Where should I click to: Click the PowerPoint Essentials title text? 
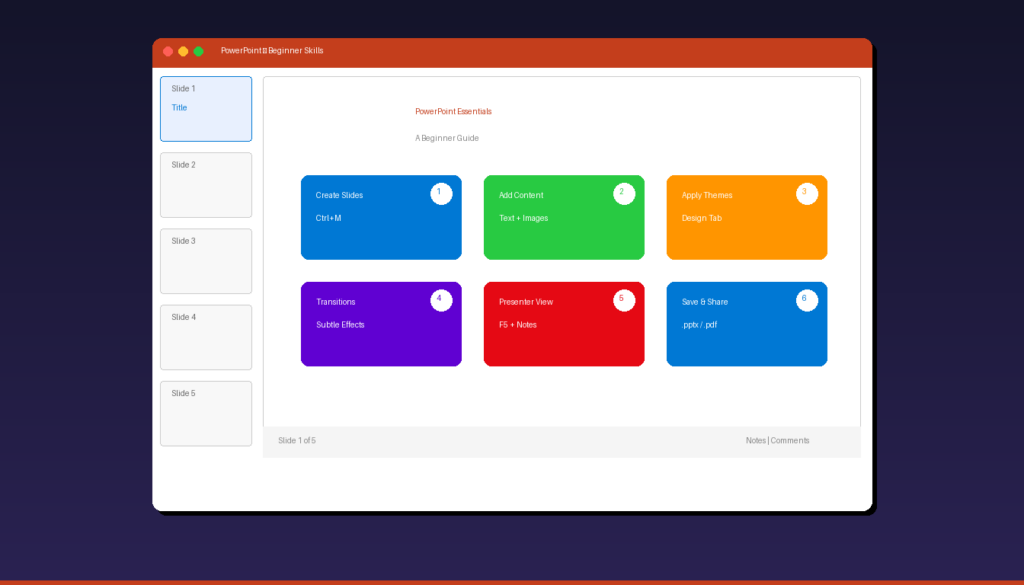(453, 111)
